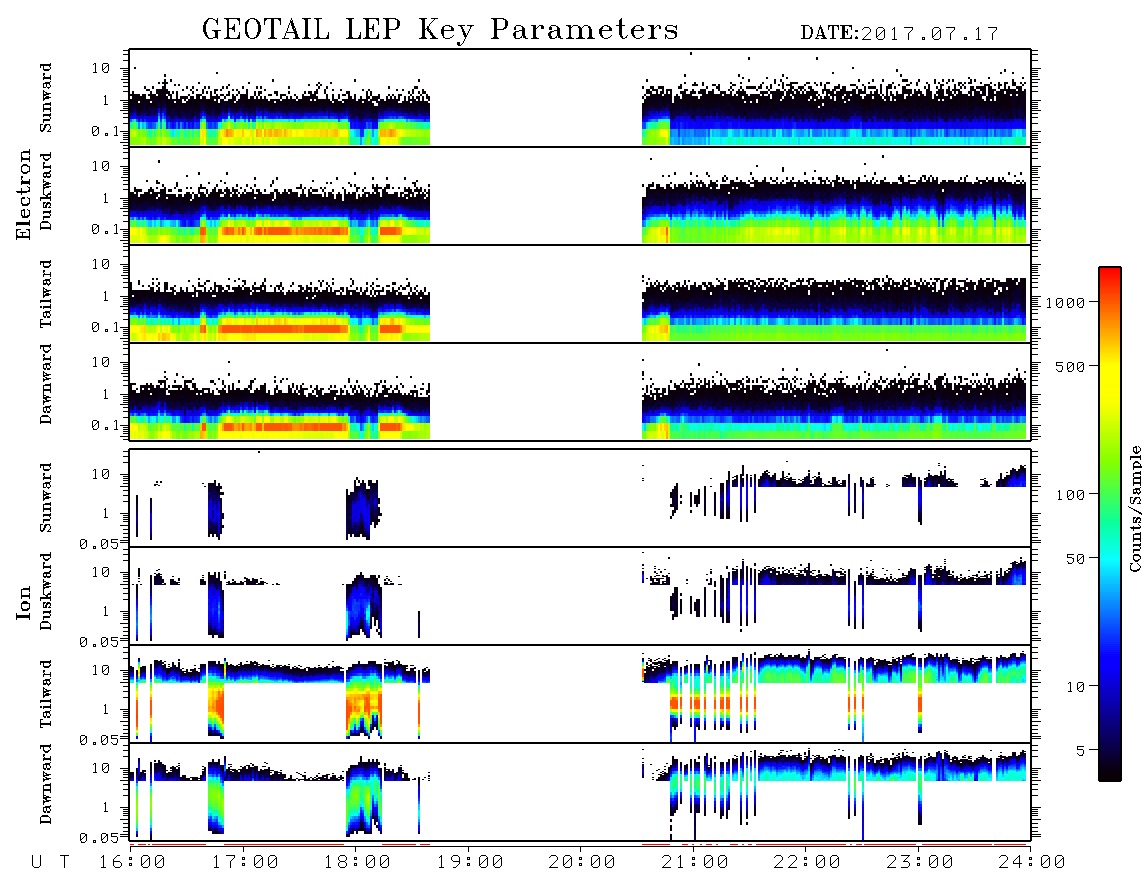Click the "0.1" tick of Electron Sunward panel
This screenshot has height=880, width=1142.
pos(104,131)
